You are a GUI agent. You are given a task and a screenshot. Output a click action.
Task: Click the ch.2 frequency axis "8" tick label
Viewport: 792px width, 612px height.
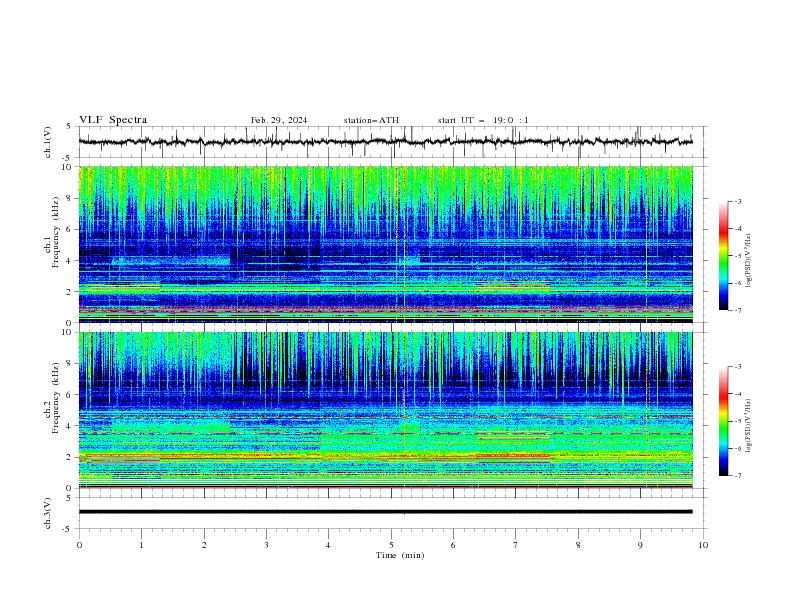[70, 363]
